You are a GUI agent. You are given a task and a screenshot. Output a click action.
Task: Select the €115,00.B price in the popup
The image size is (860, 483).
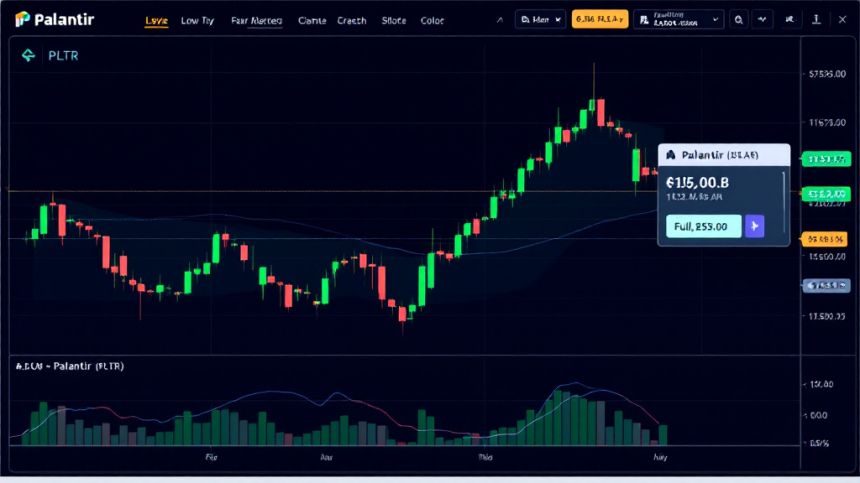(697, 183)
